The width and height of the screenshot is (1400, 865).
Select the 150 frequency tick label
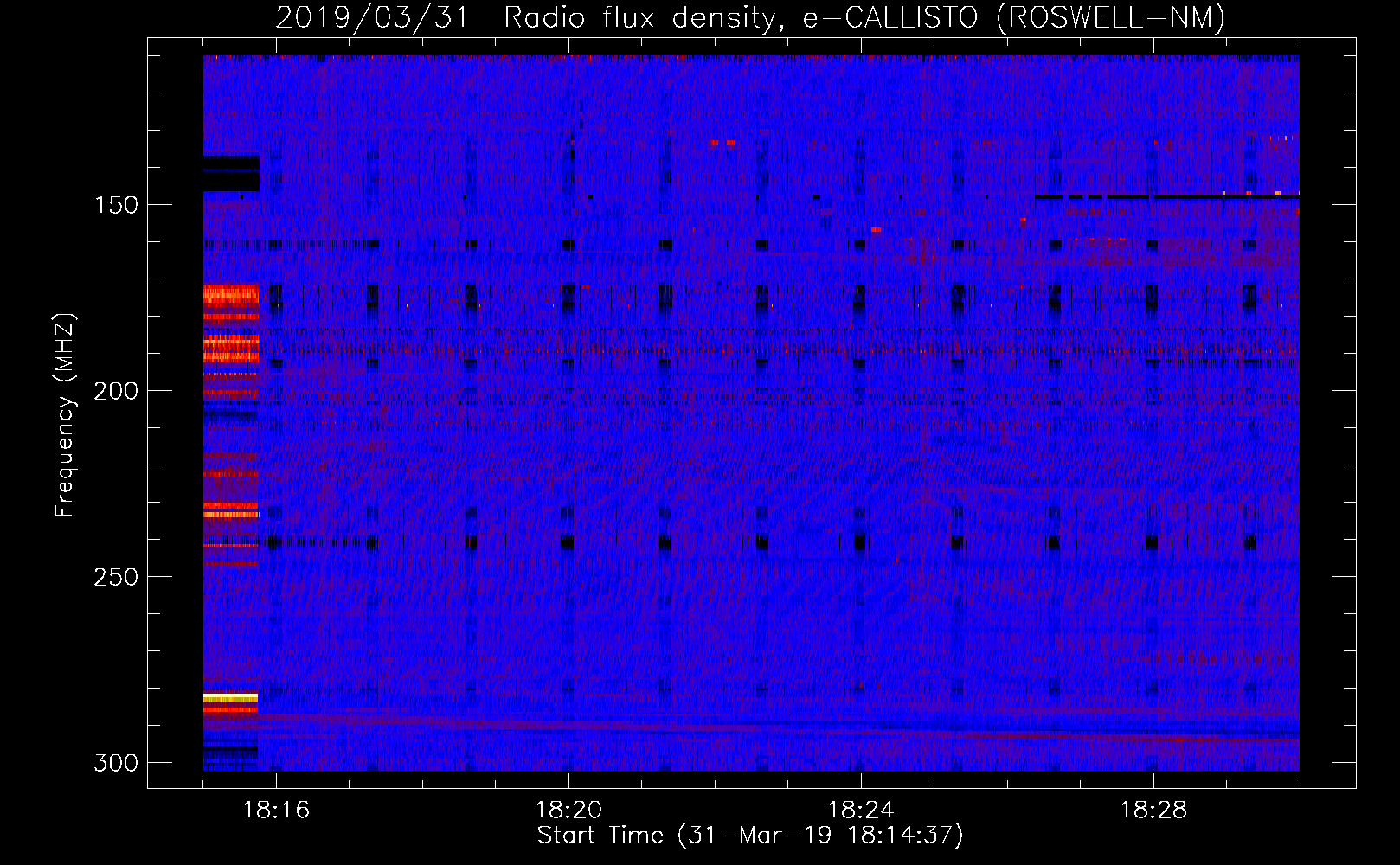coord(116,205)
